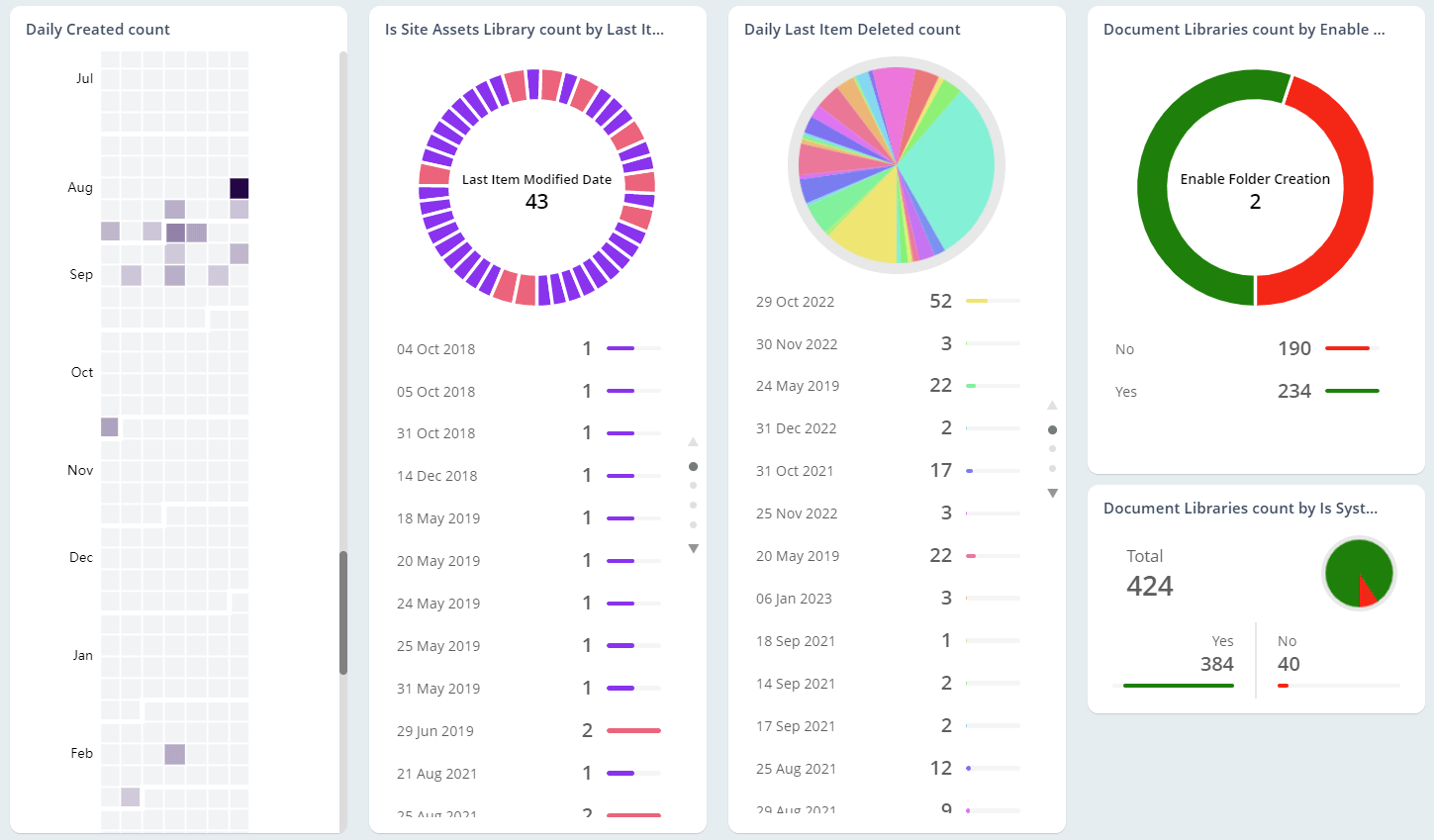Click the mini gauge in Is System card
The height and width of the screenshot is (840, 1434).
pyautogui.click(x=1359, y=572)
